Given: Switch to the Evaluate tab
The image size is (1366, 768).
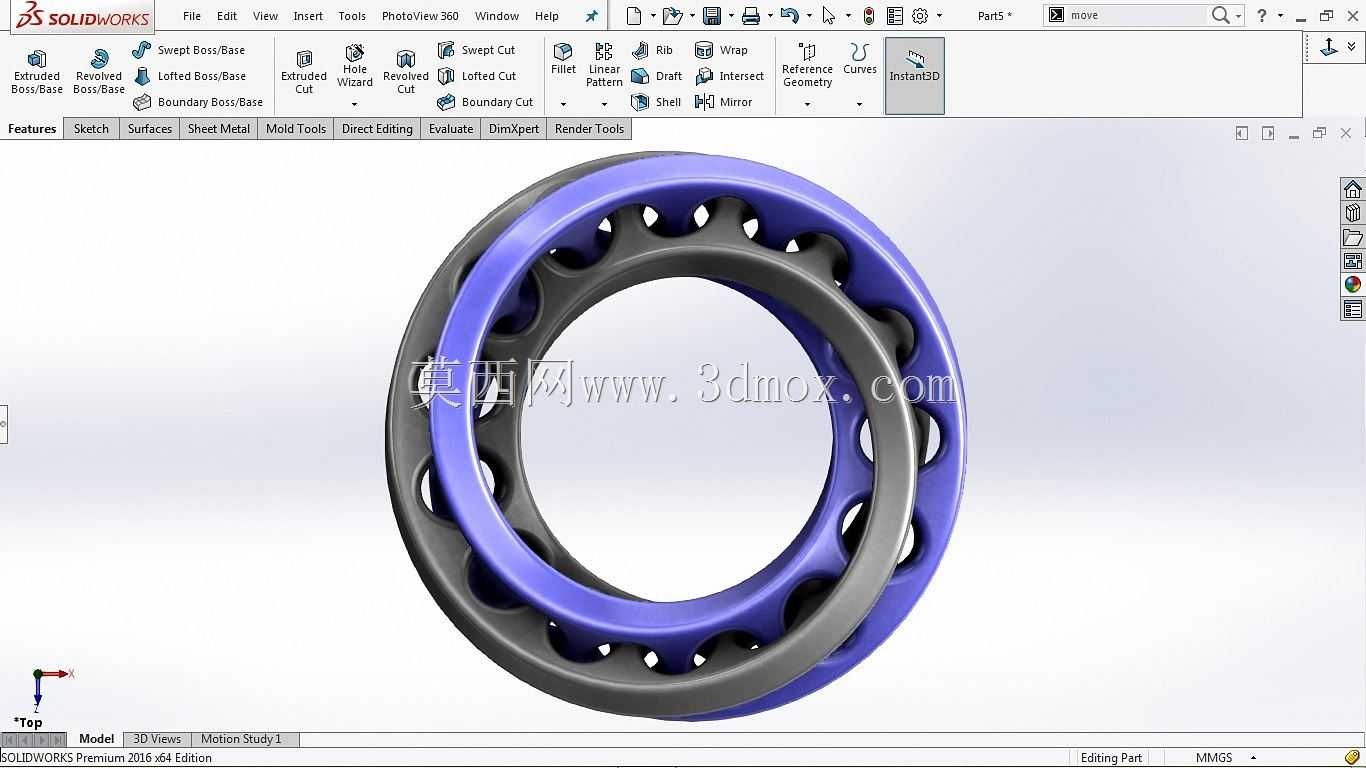Looking at the screenshot, I should 451,129.
